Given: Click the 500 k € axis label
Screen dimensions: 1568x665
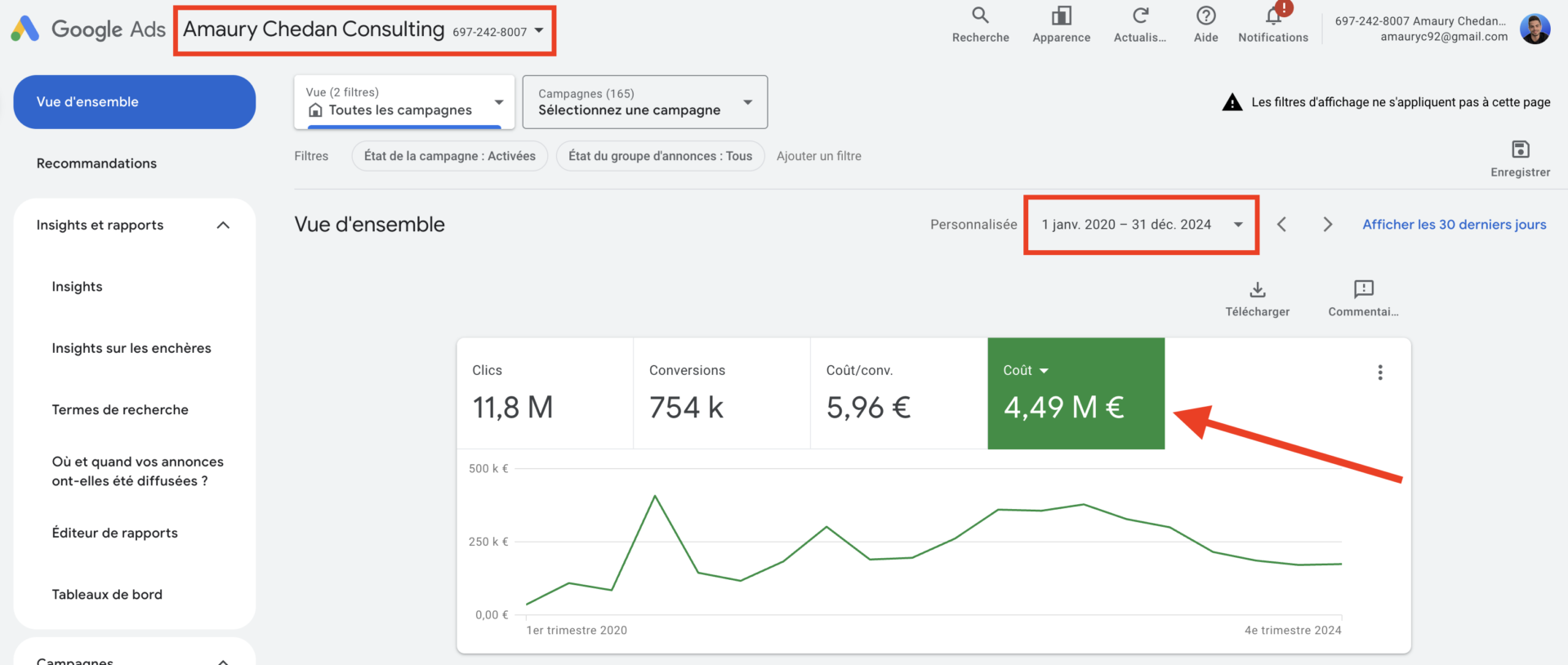Looking at the screenshot, I should pos(488,469).
